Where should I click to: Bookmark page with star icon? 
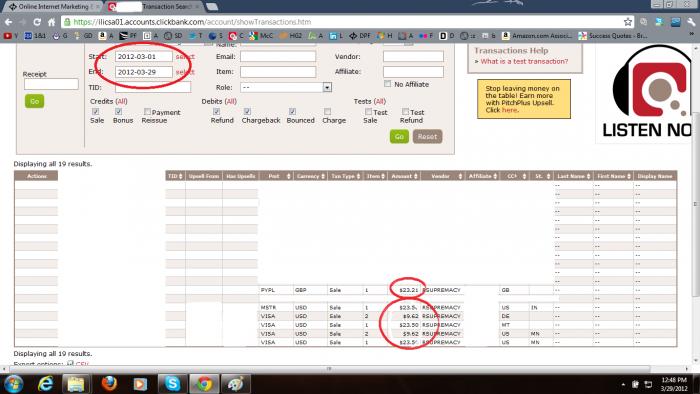(x=628, y=22)
